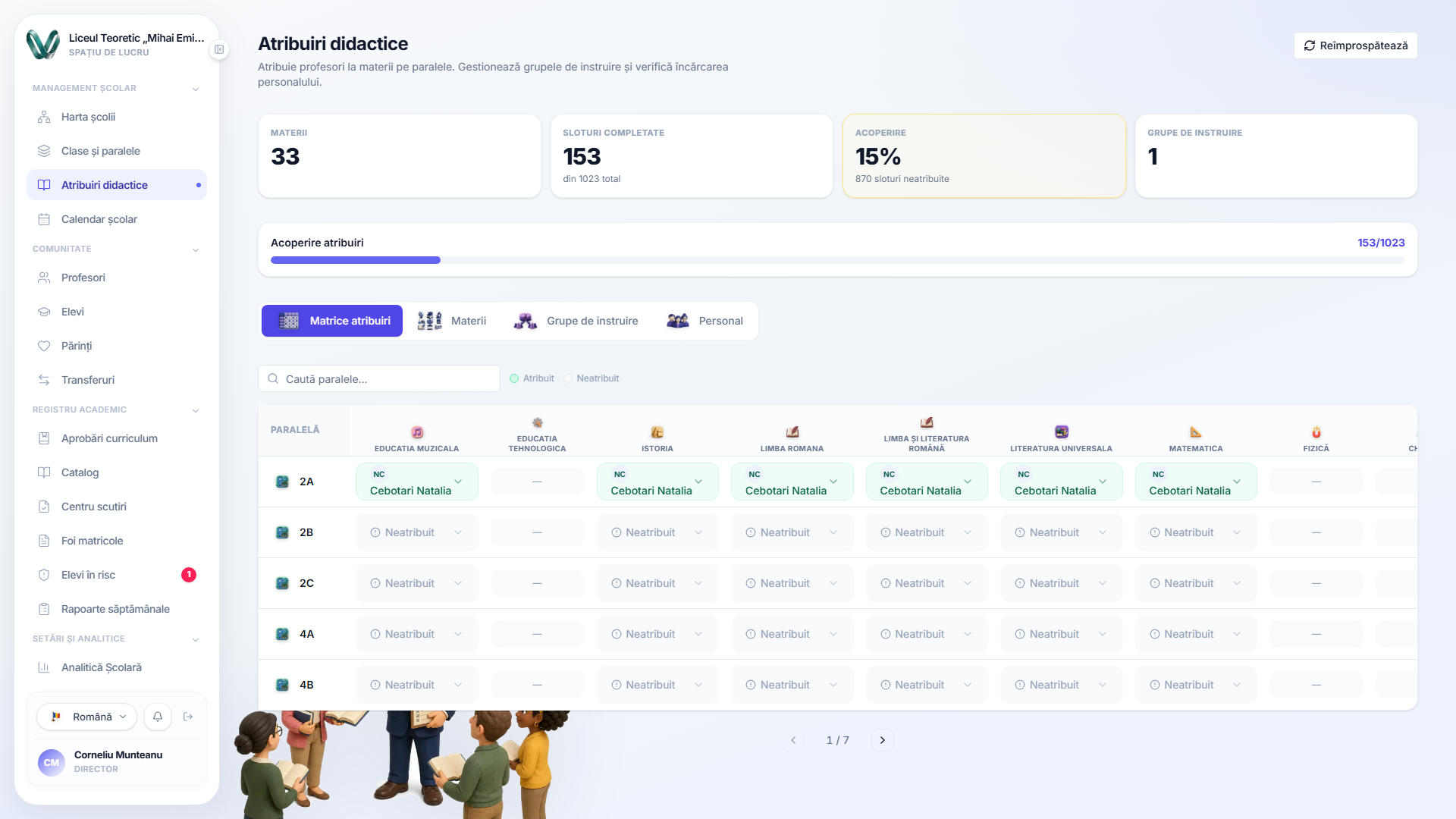
Task: Switch to the Personal tab
Action: coord(704,321)
